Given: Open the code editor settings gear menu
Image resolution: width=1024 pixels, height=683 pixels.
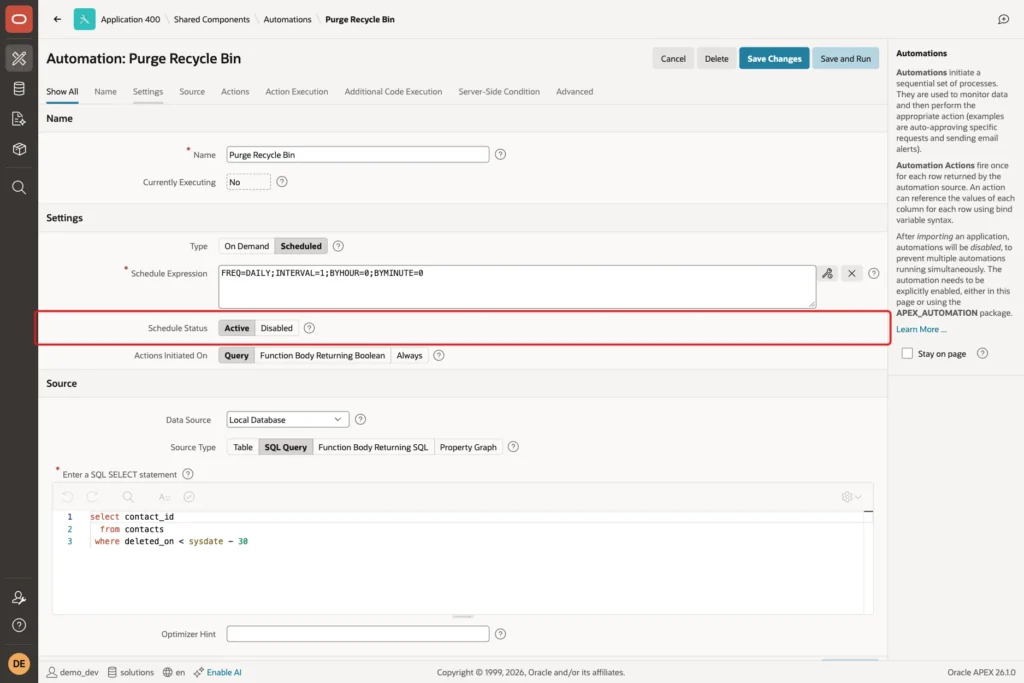Looking at the screenshot, I should [x=851, y=497].
